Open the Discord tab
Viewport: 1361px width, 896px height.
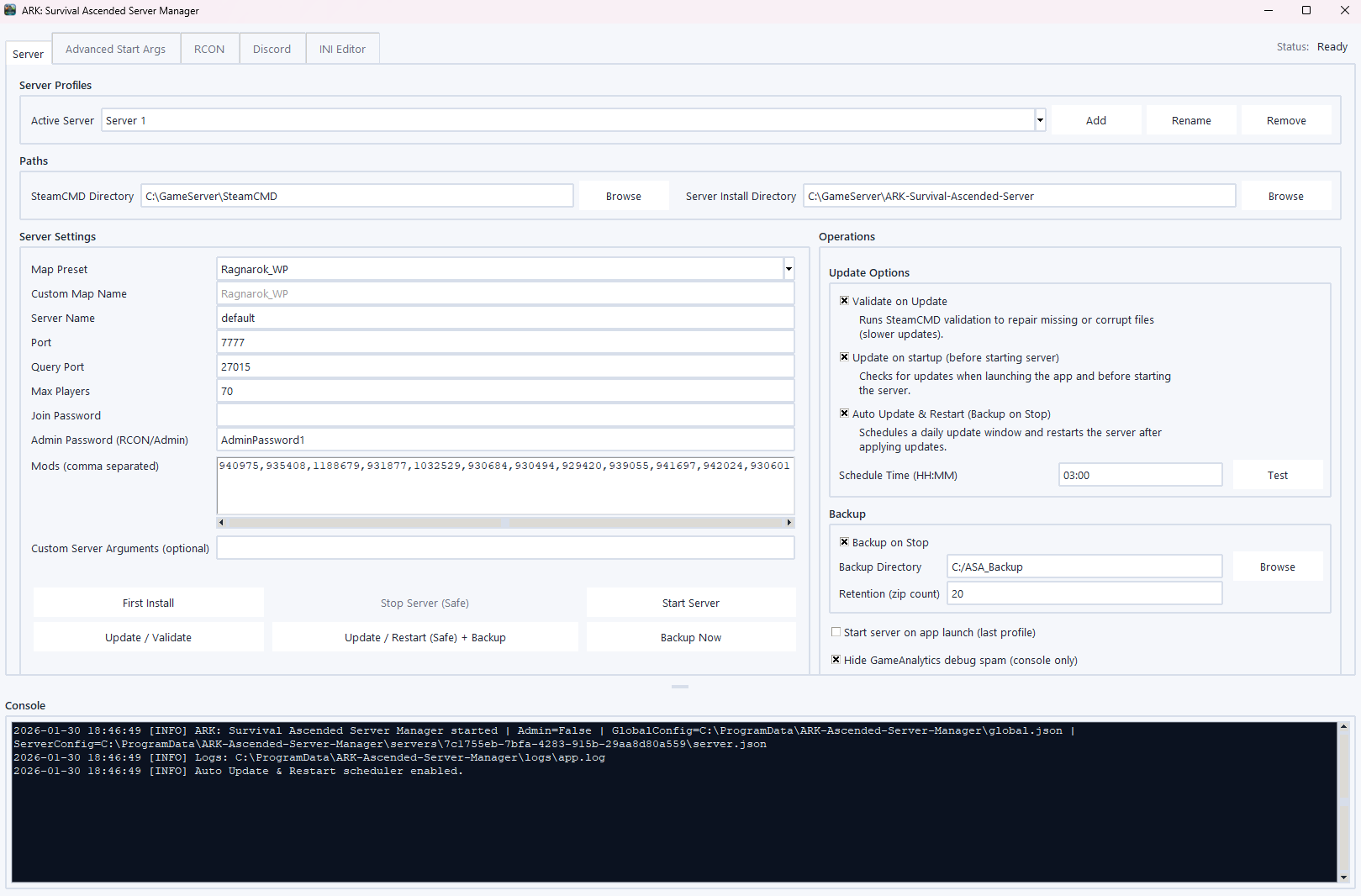[x=272, y=49]
